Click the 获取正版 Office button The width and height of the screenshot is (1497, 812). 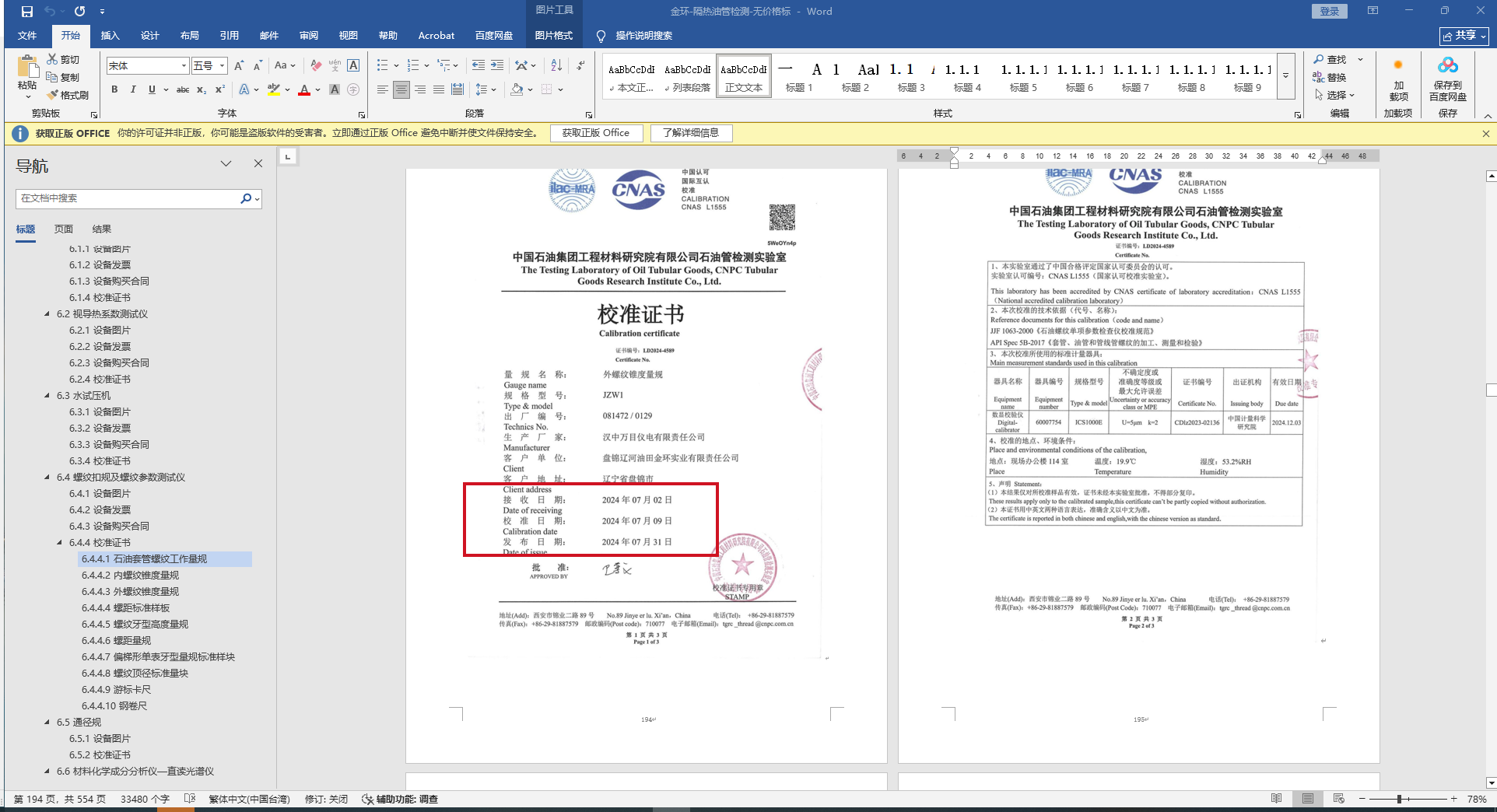(596, 133)
